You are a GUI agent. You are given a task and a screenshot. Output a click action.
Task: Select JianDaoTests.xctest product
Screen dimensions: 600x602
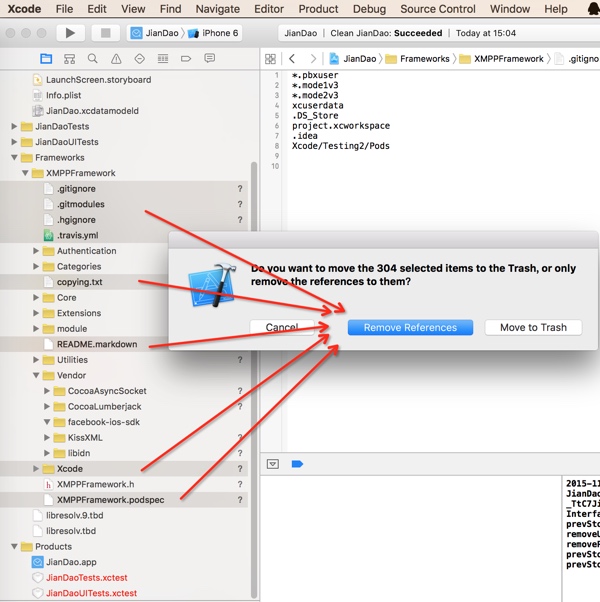tap(86, 578)
